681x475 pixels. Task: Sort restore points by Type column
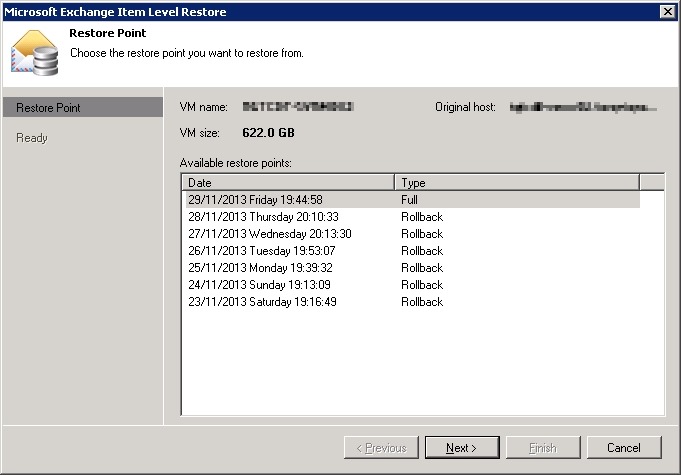tap(517, 182)
